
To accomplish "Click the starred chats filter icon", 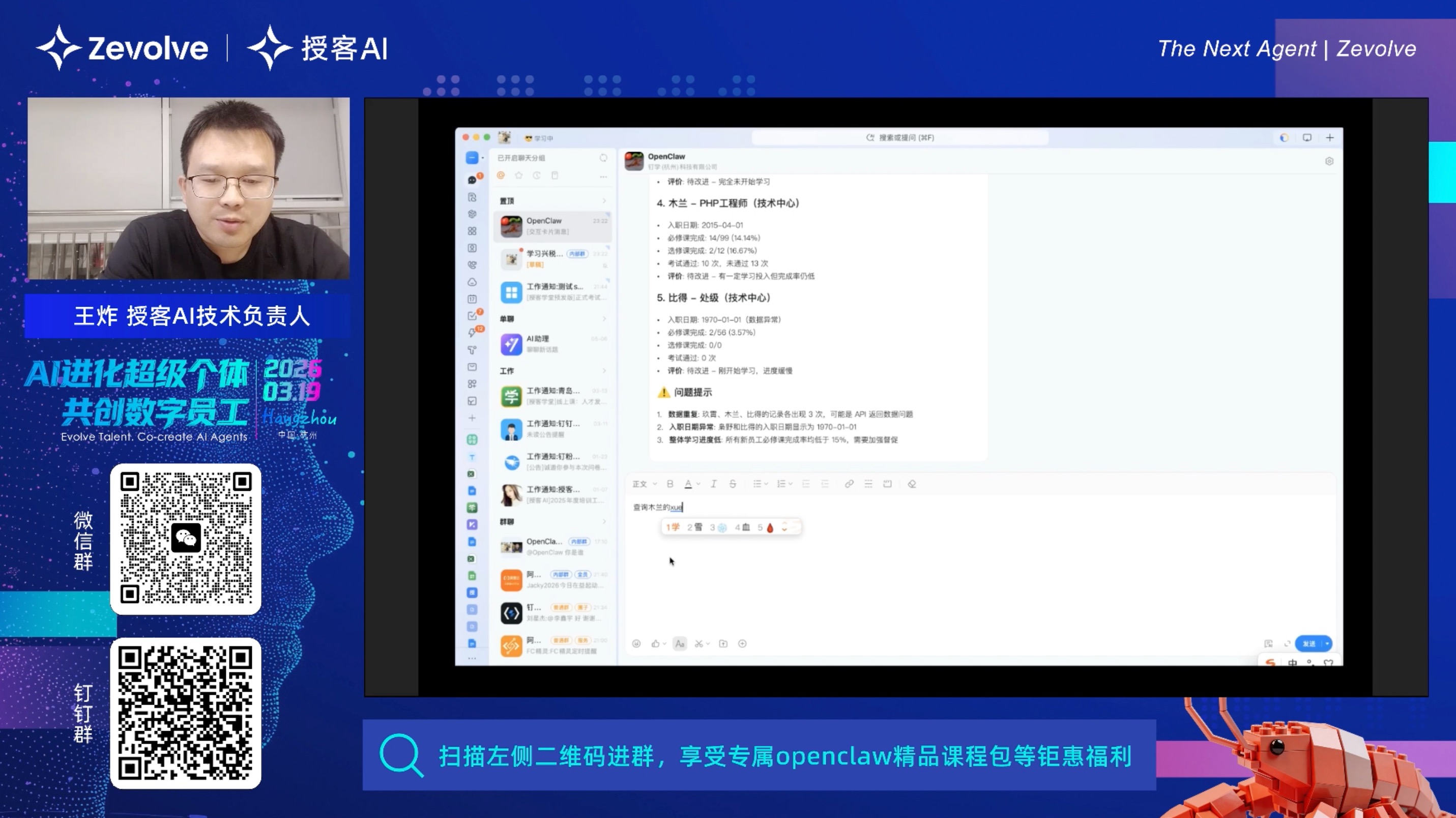I will tap(518, 176).
